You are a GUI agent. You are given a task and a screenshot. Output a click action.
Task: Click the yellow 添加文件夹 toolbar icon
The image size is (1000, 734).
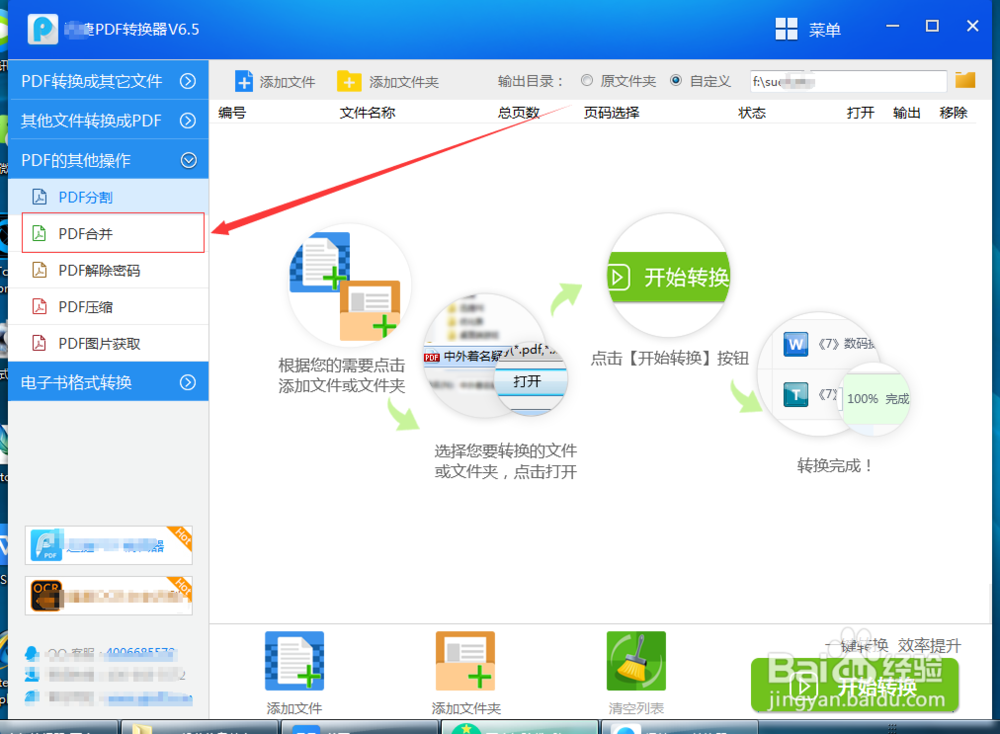pyautogui.click(x=348, y=82)
